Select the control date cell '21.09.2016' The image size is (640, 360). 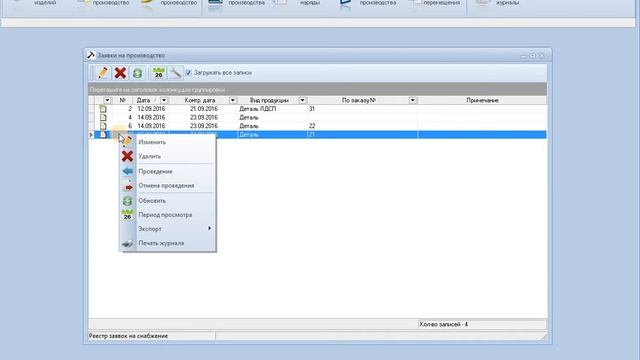coord(204,109)
